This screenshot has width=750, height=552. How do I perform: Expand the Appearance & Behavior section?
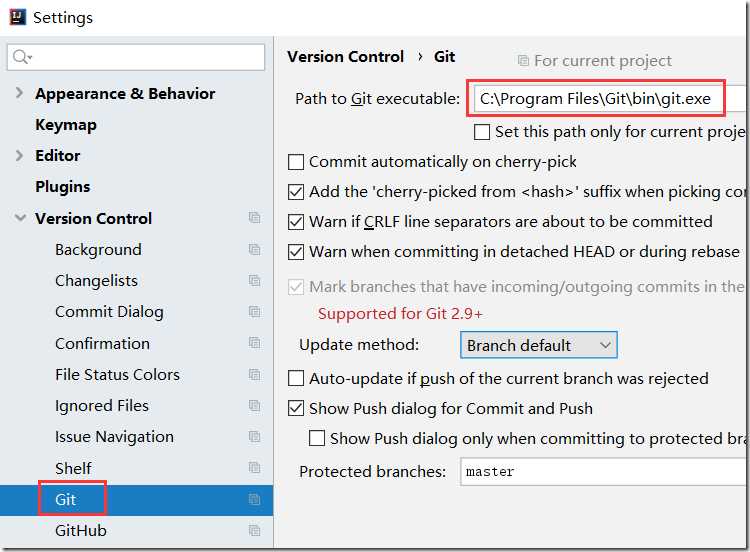(x=20, y=94)
